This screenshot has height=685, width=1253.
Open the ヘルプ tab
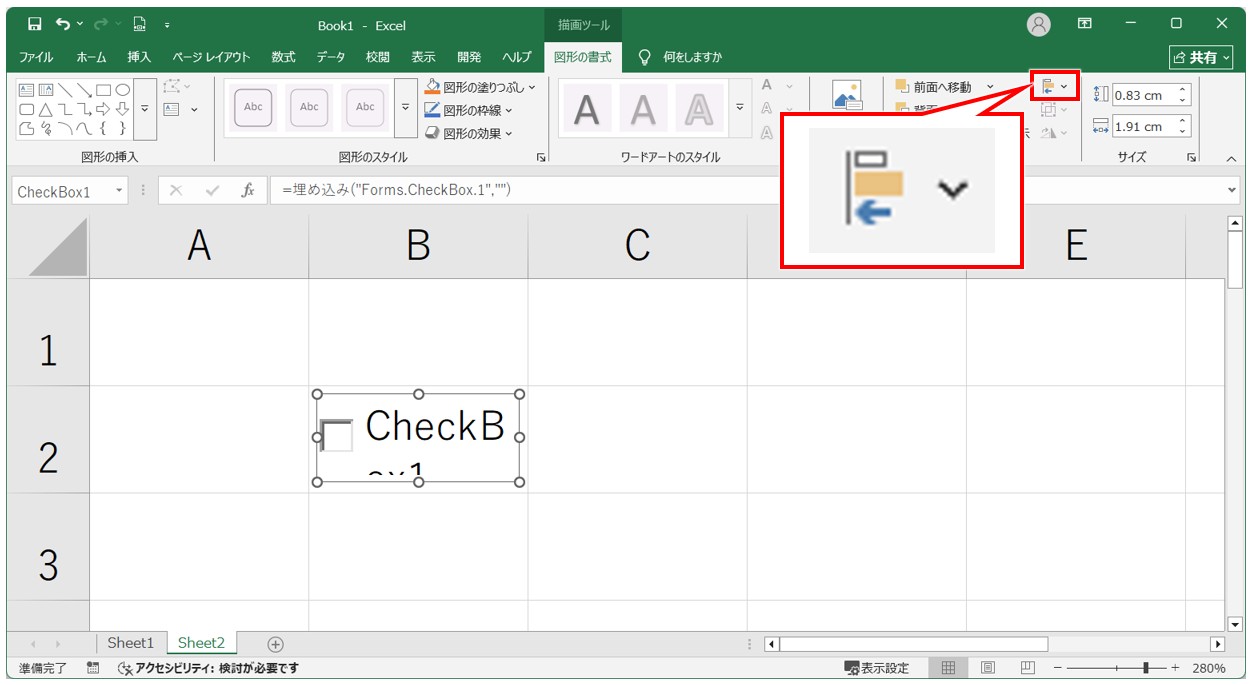tap(517, 57)
